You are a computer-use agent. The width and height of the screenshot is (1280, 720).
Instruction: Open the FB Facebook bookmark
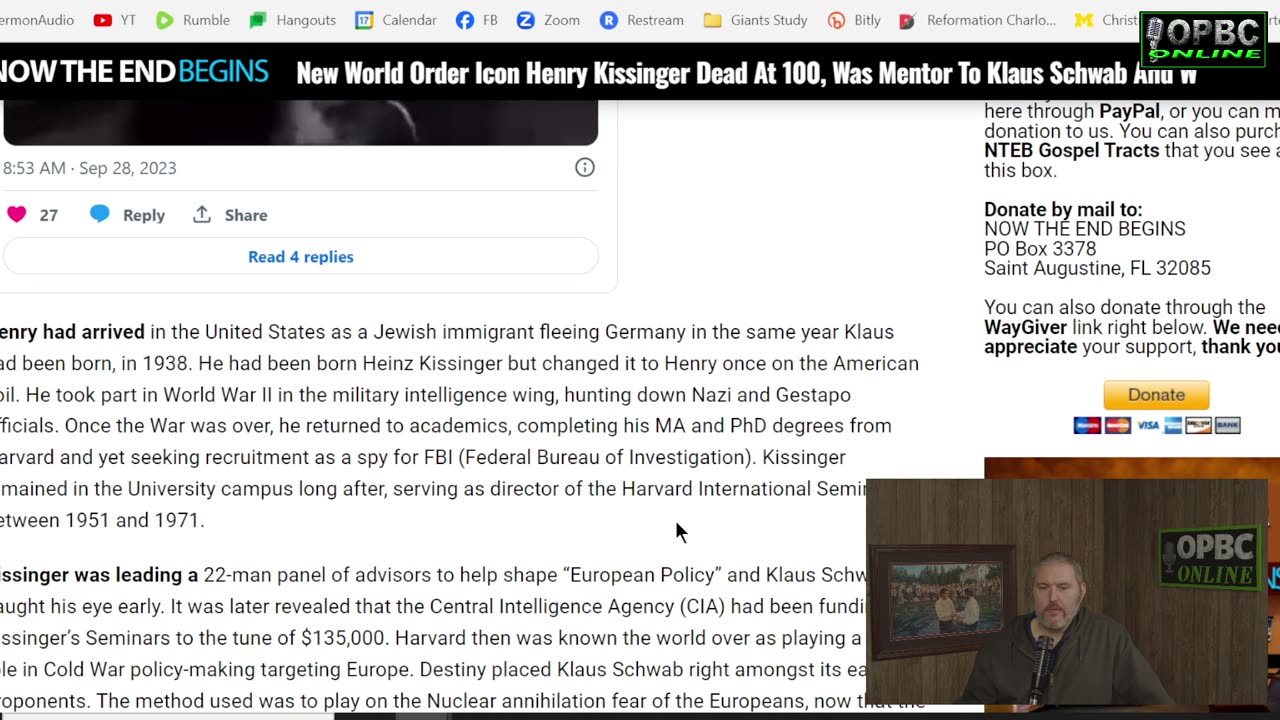tap(477, 20)
